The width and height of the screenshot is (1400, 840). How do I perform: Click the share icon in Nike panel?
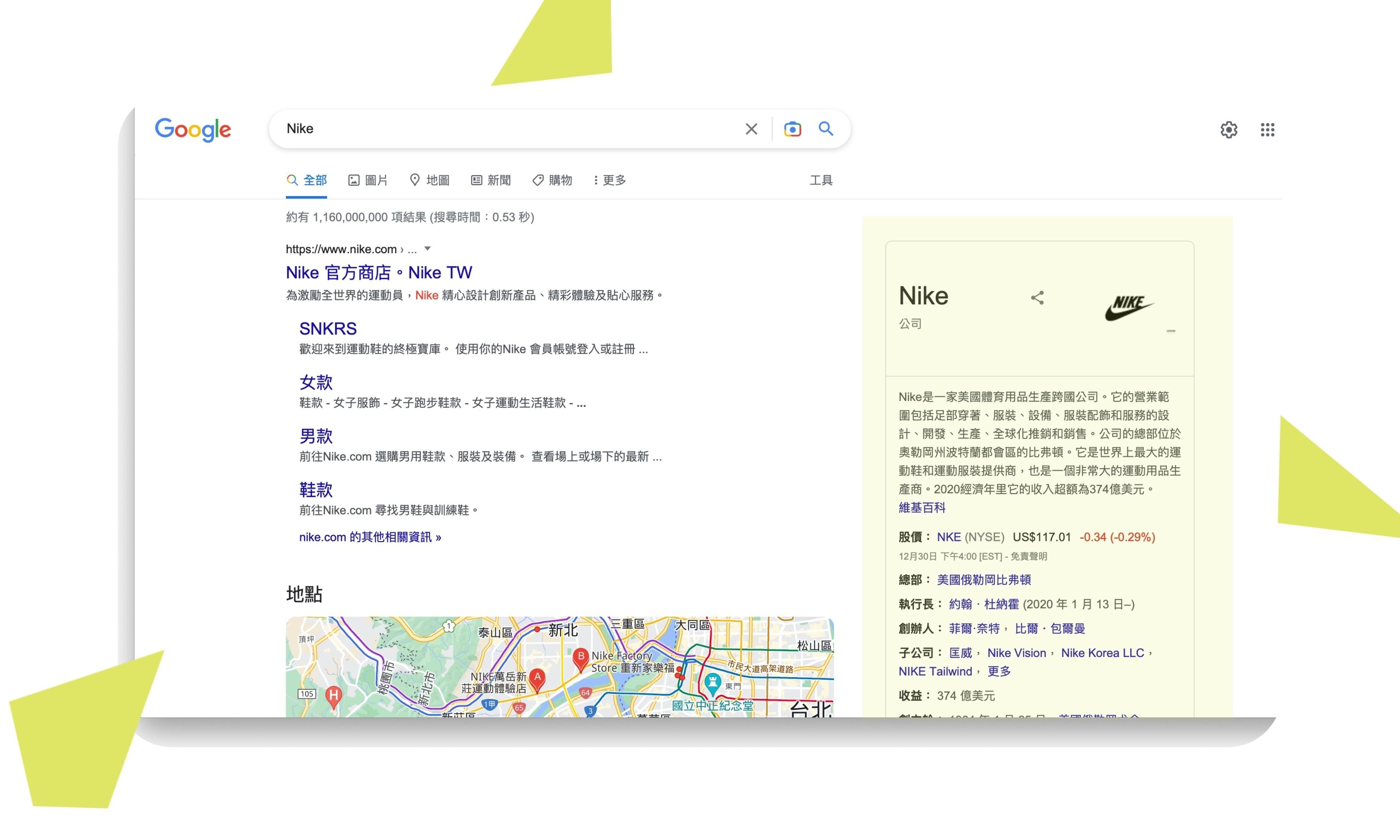click(x=1037, y=298)
